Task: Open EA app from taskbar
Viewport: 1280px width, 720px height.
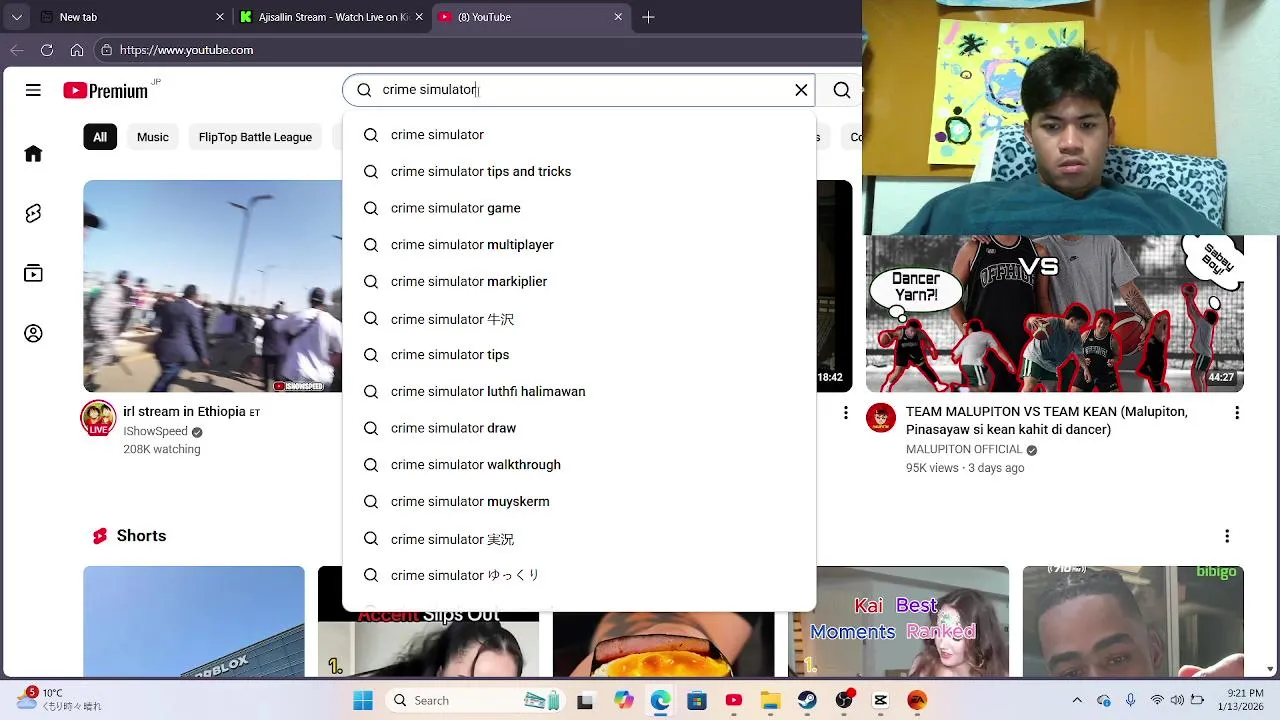Action: pyautogui.click(x=917, y=700)
